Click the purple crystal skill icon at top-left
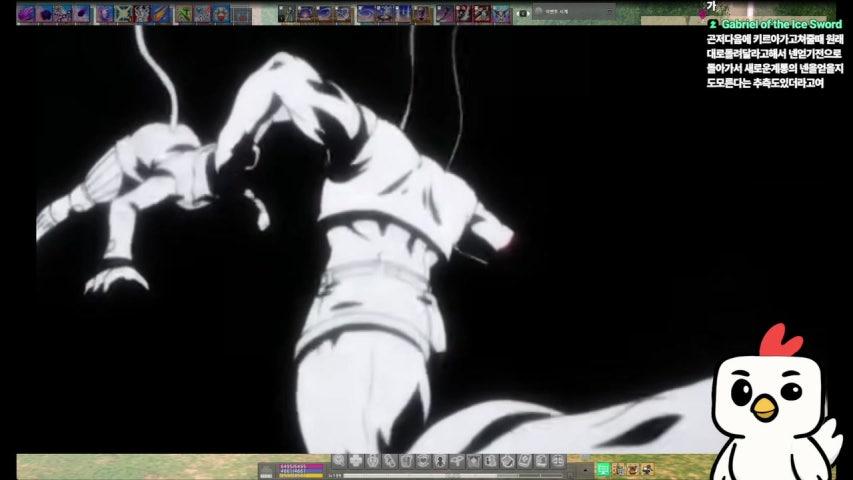This screenshot has height=480, width=853. pyautogui.click(x=26, y=14)
